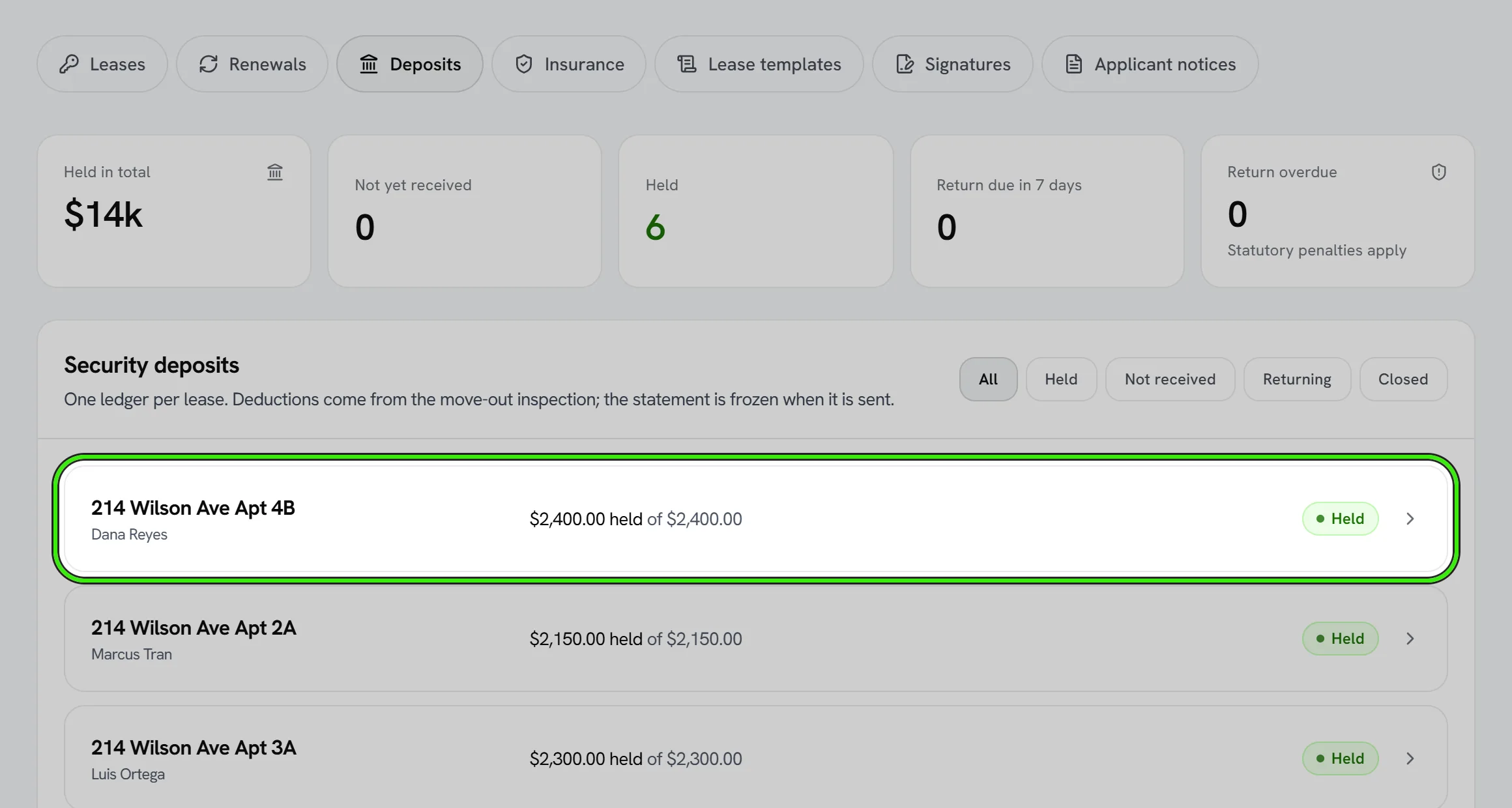Viewport: 1512px width, 808px height.
Task: Click the shield icon on Insurance tab
Action: pyautogui.click(x=523, y=64)
